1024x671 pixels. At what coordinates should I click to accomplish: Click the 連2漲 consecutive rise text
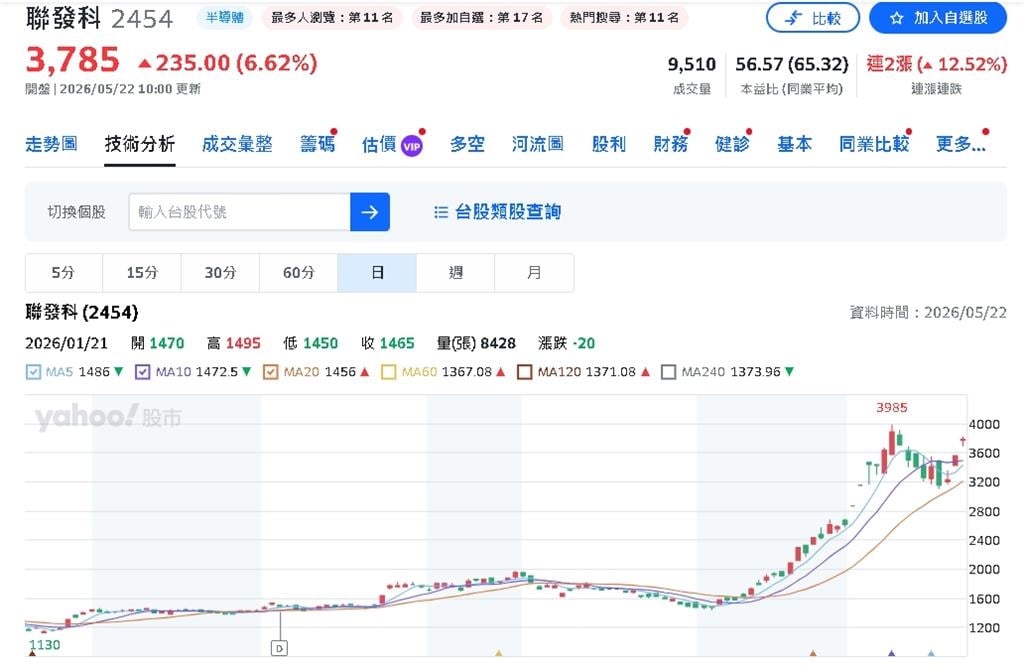tap(936, 64)
